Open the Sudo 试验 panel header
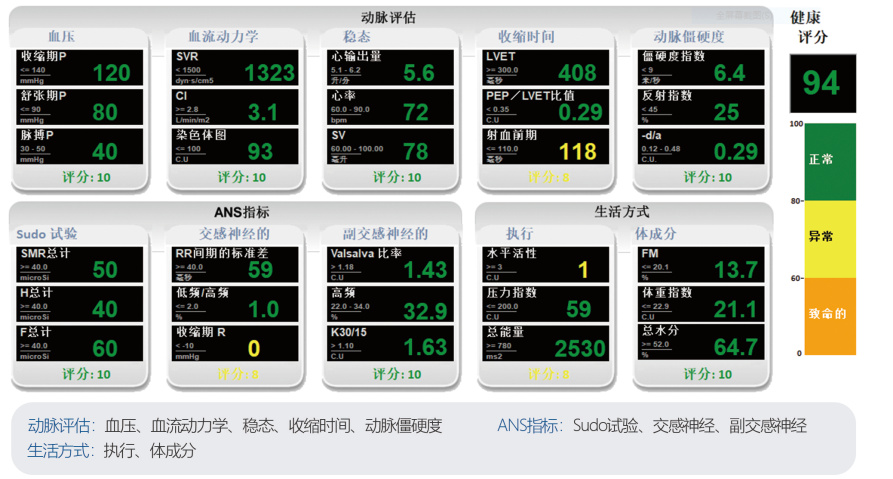This screenshot has width=893, height=479. pyautogui.click(x=48, y=234)
